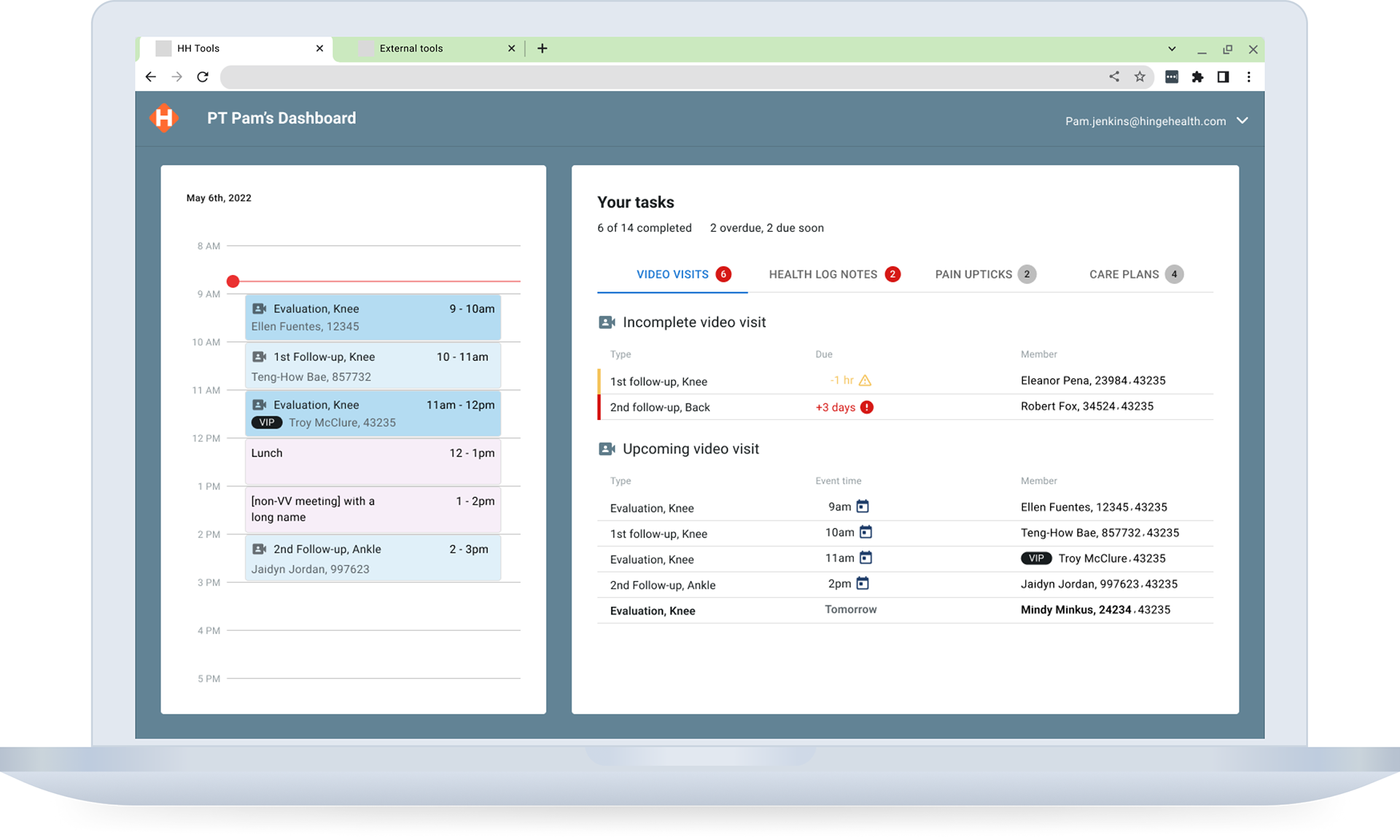Click calendar icon next to 10am visit
This screenshot has height=840, width=1400.
[x=866, y=532]
